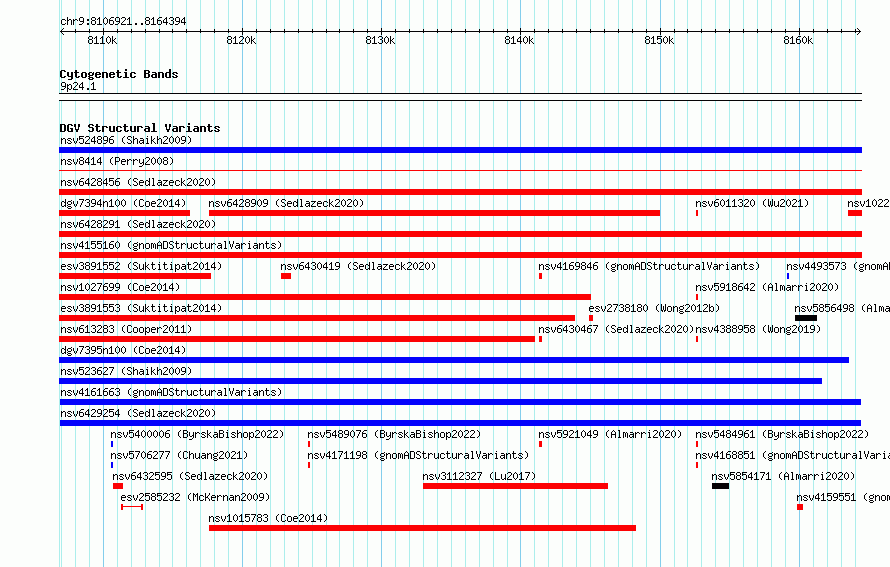Image resolution: width=890 pixels, height=567 pixels.
Task: Click esv3891552 (Suktitipat2014) red bar
Action: pyautogui.click(x=135, y=276)
